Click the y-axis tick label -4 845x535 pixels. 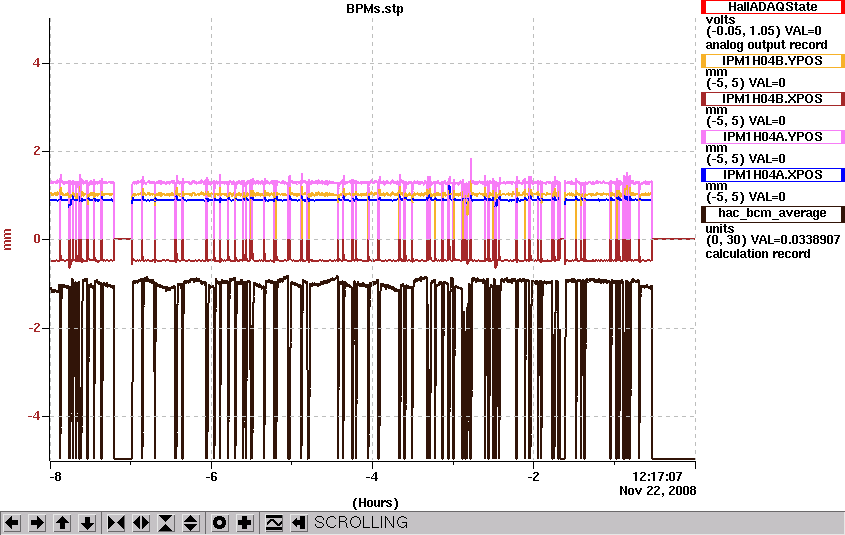(34, 416)
